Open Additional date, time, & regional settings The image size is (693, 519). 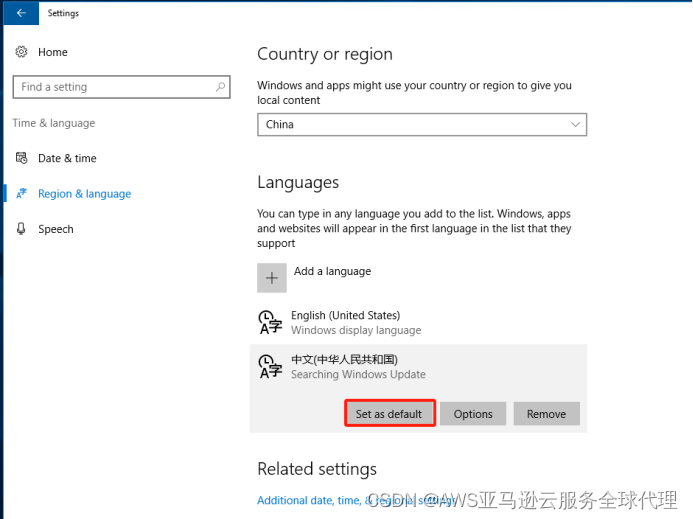point(357,500)
